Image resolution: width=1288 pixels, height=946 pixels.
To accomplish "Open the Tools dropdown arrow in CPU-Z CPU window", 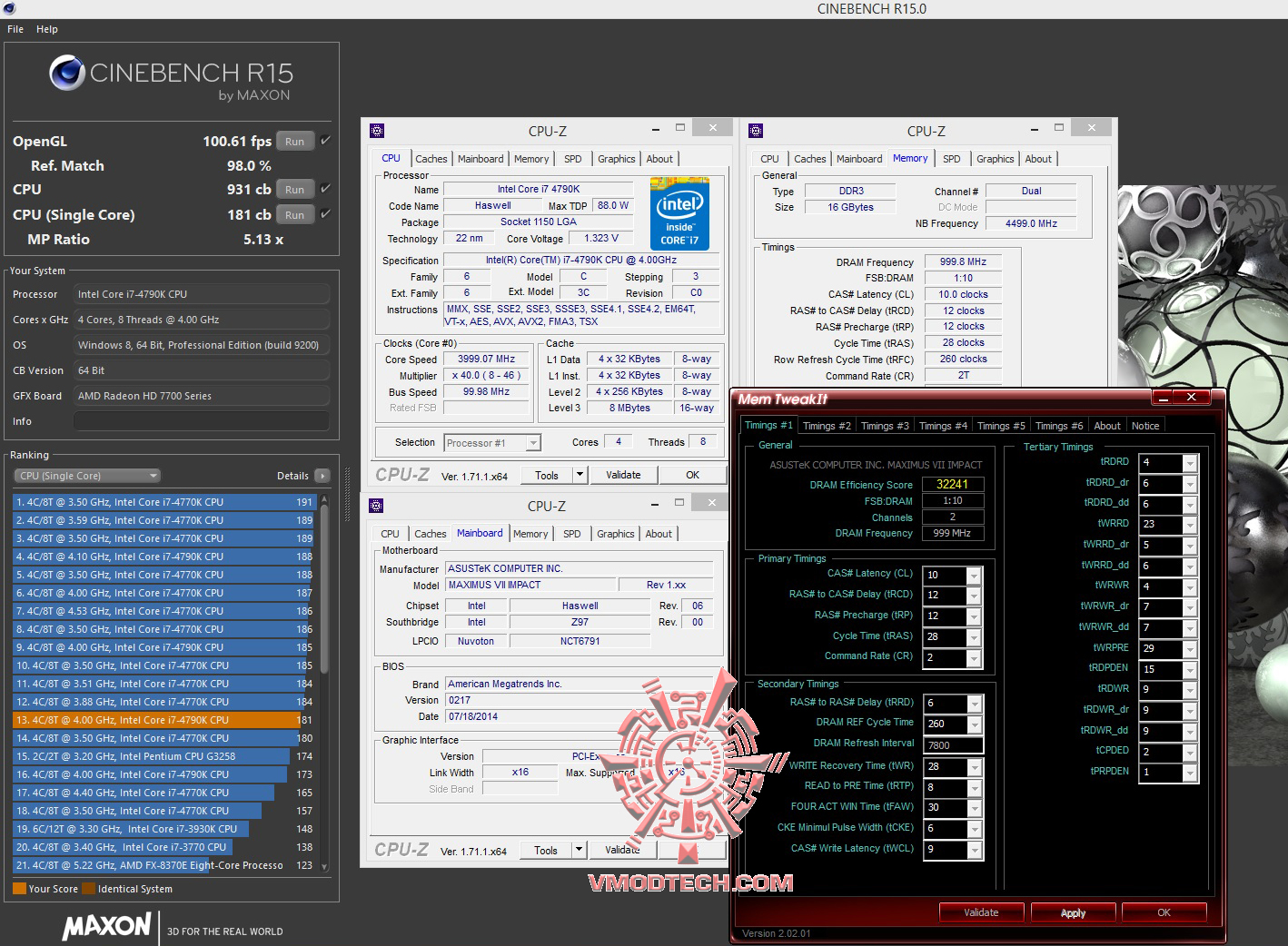I will (579, 475).
